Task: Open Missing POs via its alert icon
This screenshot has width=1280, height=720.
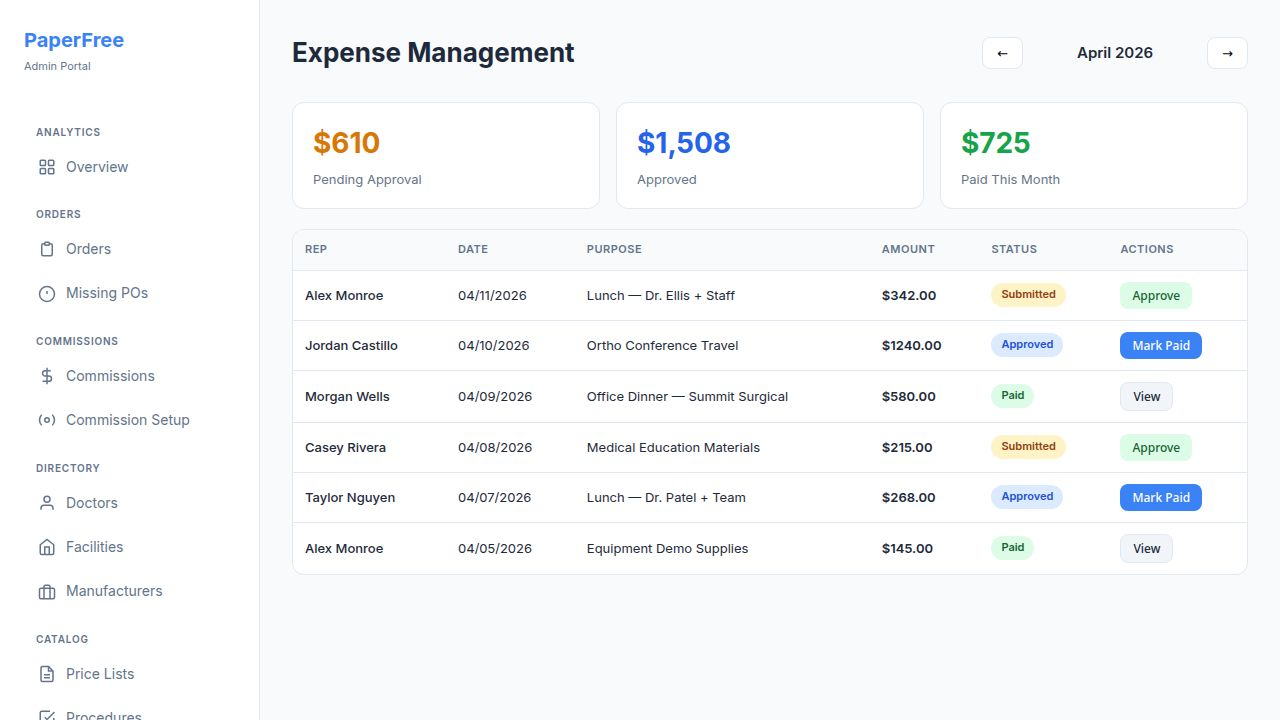Action: pos(47,292)
